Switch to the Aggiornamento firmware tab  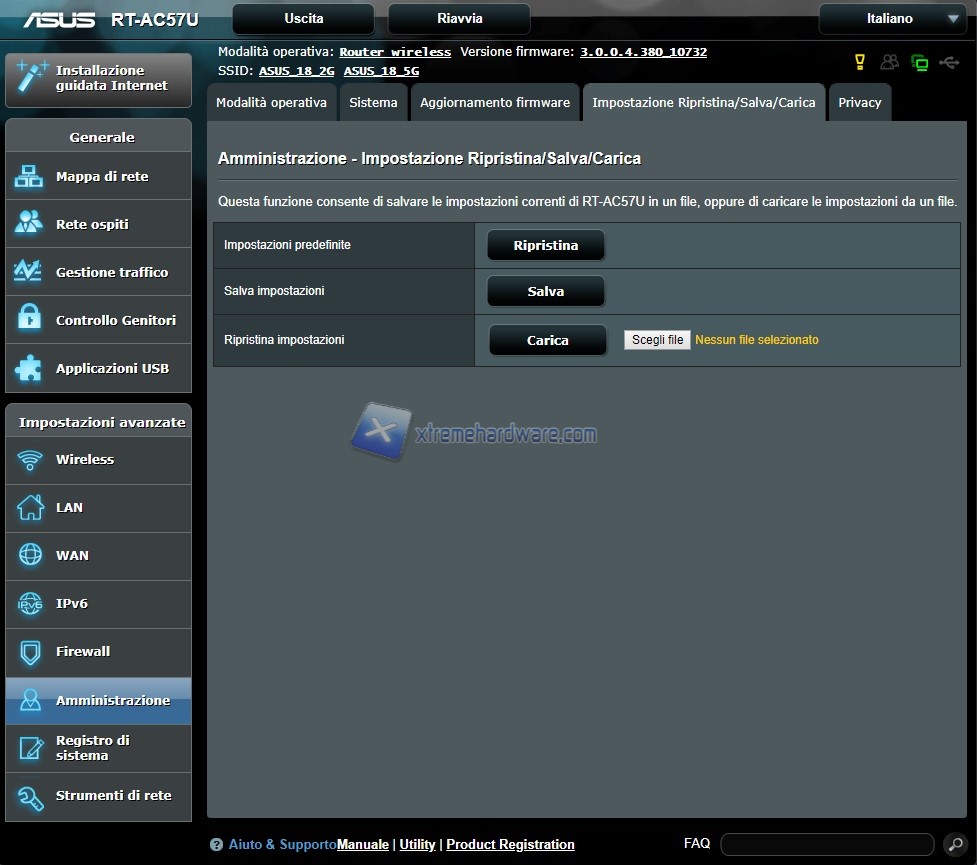494,103
